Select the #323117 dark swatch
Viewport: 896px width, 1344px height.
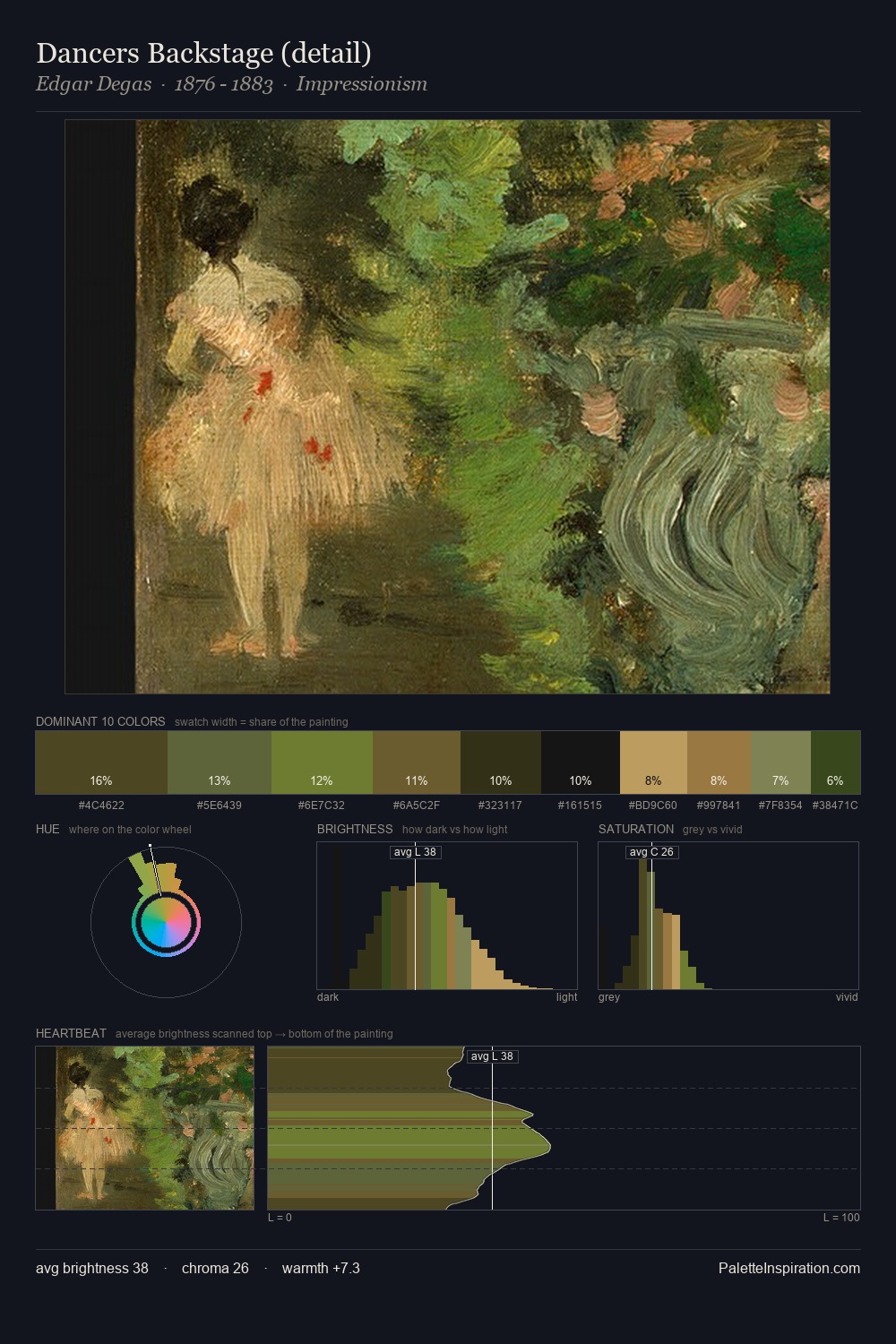pyautogui.click(x=501, y=762)
